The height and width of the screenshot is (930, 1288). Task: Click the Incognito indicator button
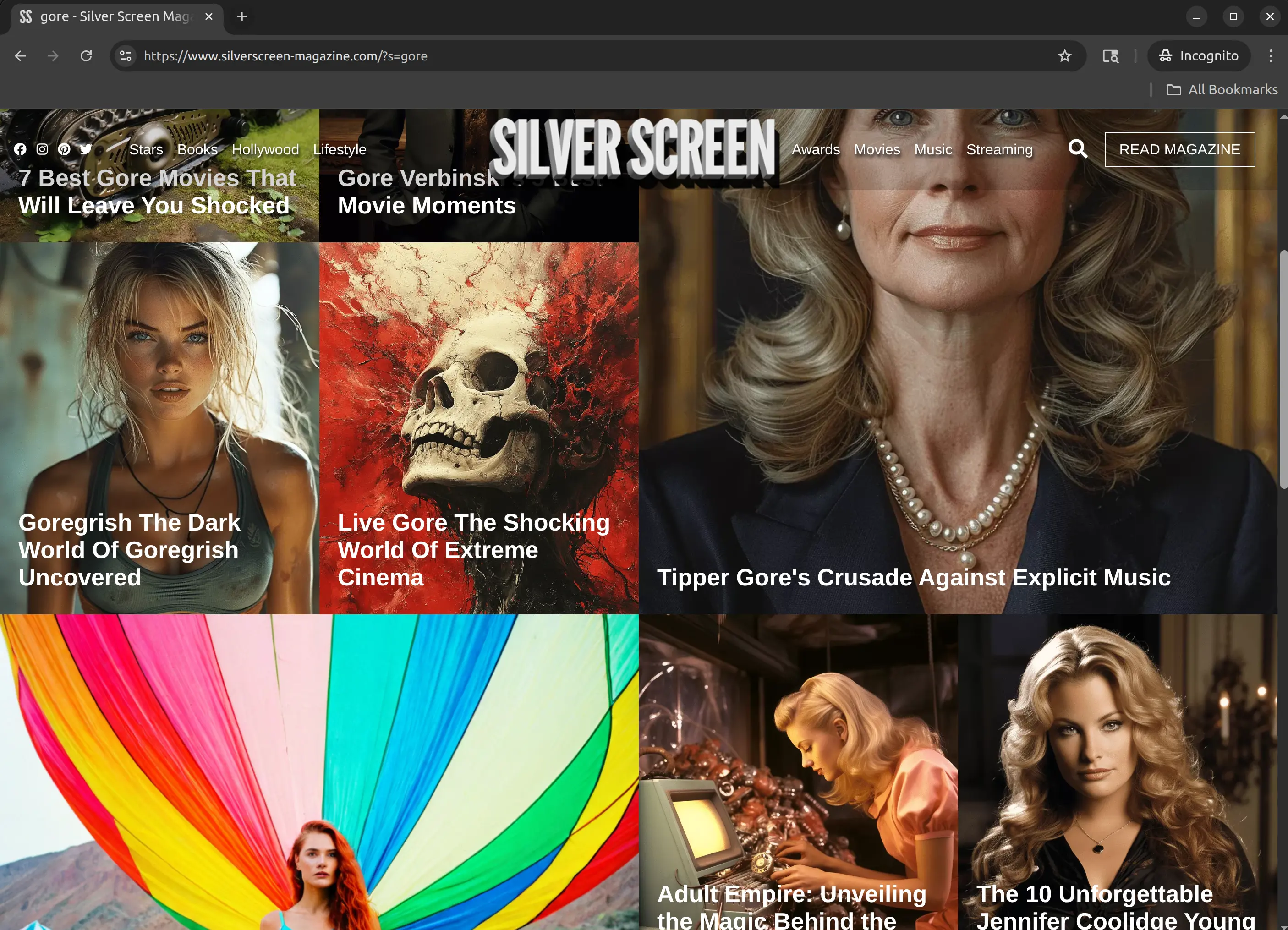click(x=1198, y=55)
